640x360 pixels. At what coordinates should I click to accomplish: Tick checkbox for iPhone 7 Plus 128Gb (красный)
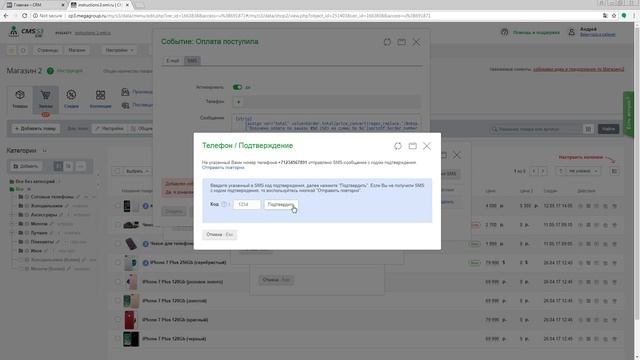[118, 320]
